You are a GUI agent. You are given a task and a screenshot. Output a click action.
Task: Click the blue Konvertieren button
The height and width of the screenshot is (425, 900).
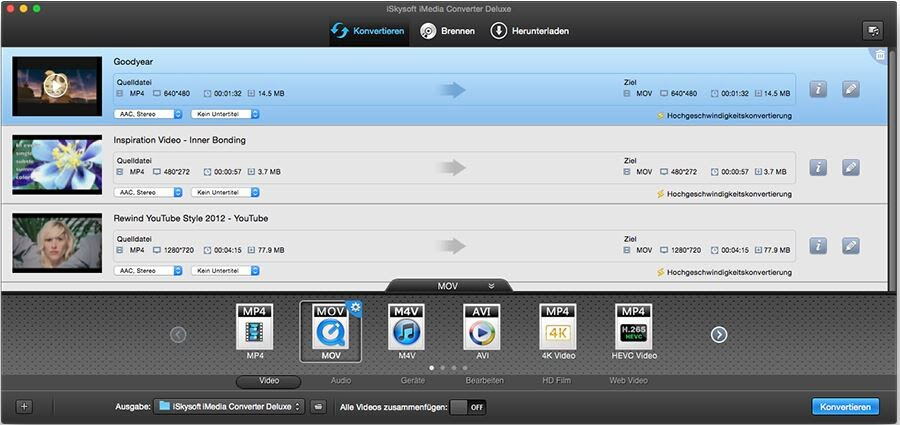pos(845,407)
